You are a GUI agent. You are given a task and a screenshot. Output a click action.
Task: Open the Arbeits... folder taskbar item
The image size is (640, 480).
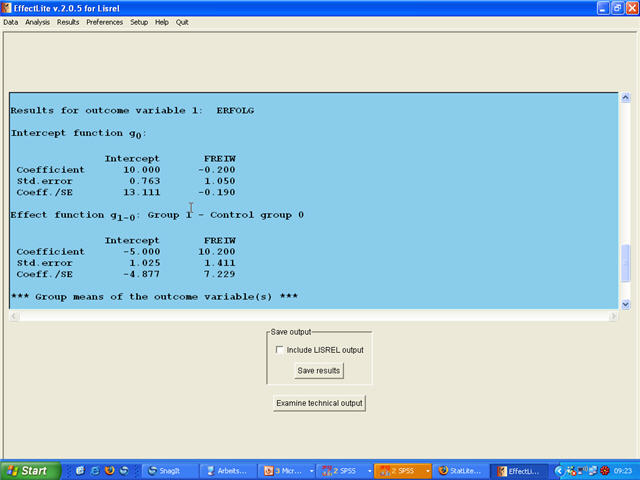227,470
